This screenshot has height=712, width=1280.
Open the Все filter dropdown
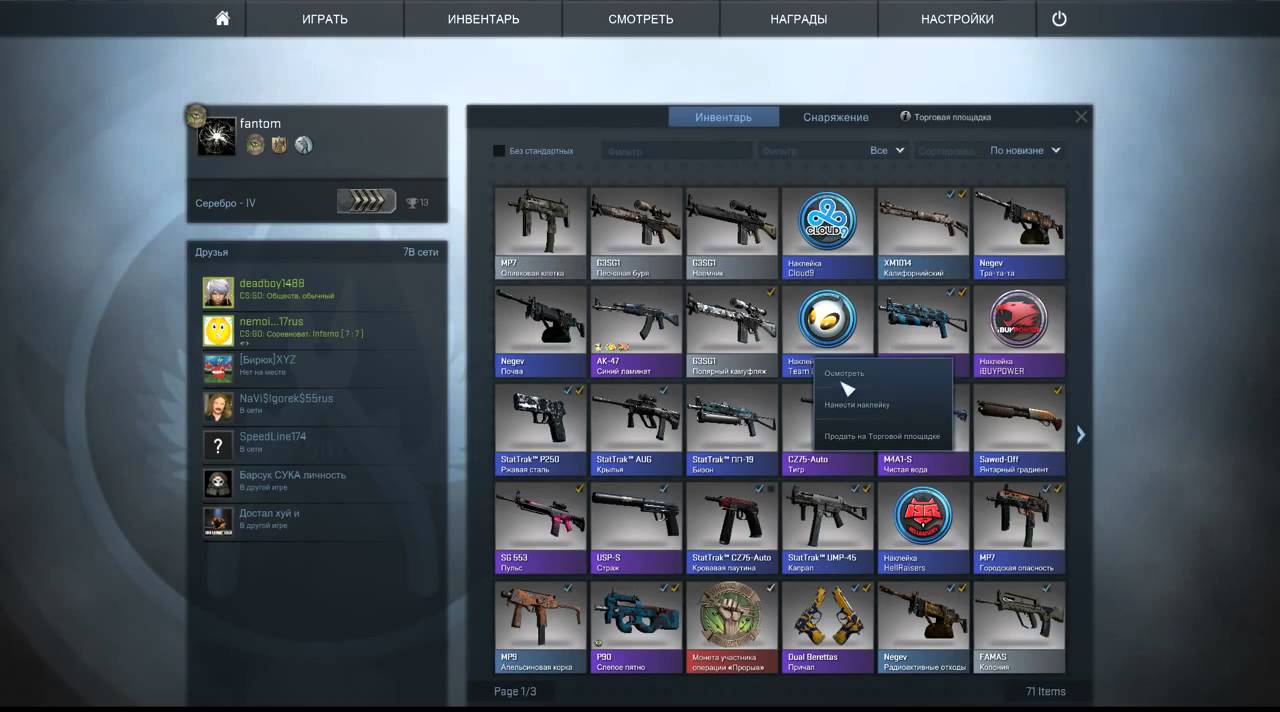(887, 151)
